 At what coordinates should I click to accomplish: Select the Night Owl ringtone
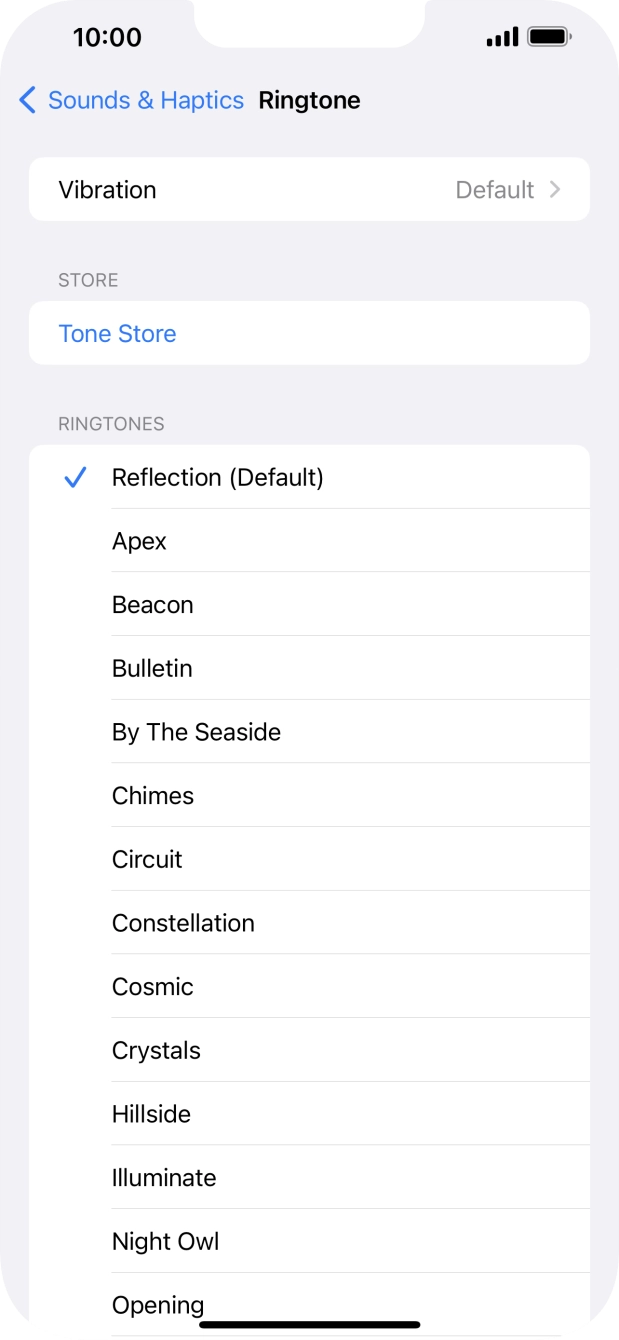[x=166, y=1241]
